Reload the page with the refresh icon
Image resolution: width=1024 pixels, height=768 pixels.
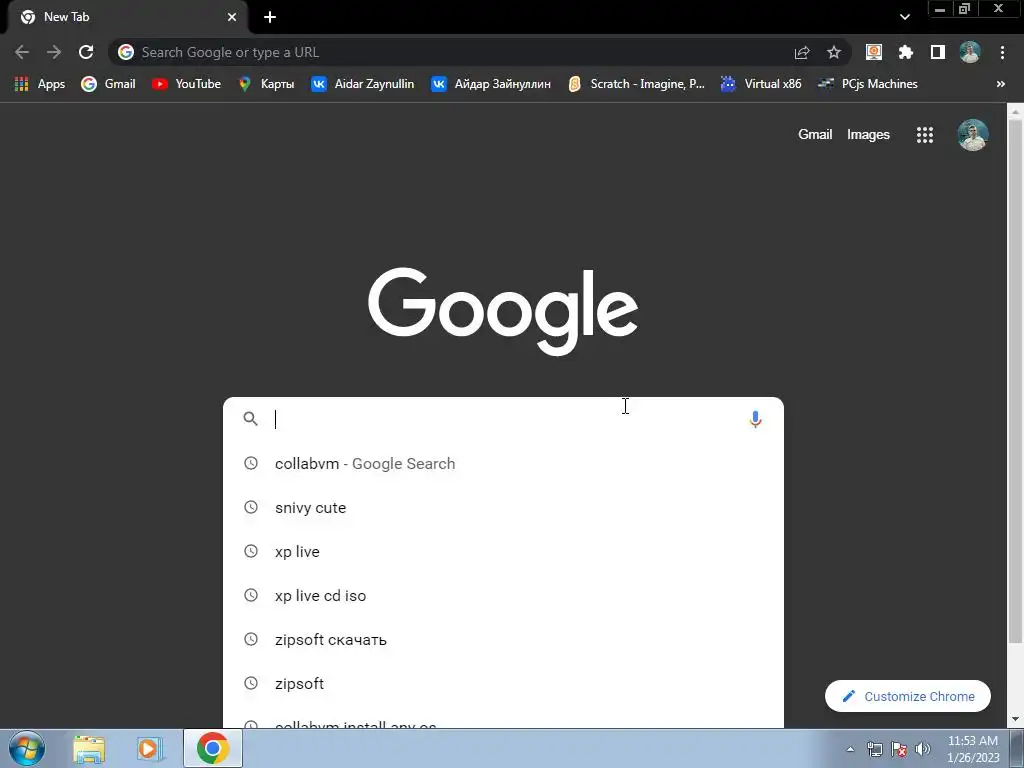(86, 52)
